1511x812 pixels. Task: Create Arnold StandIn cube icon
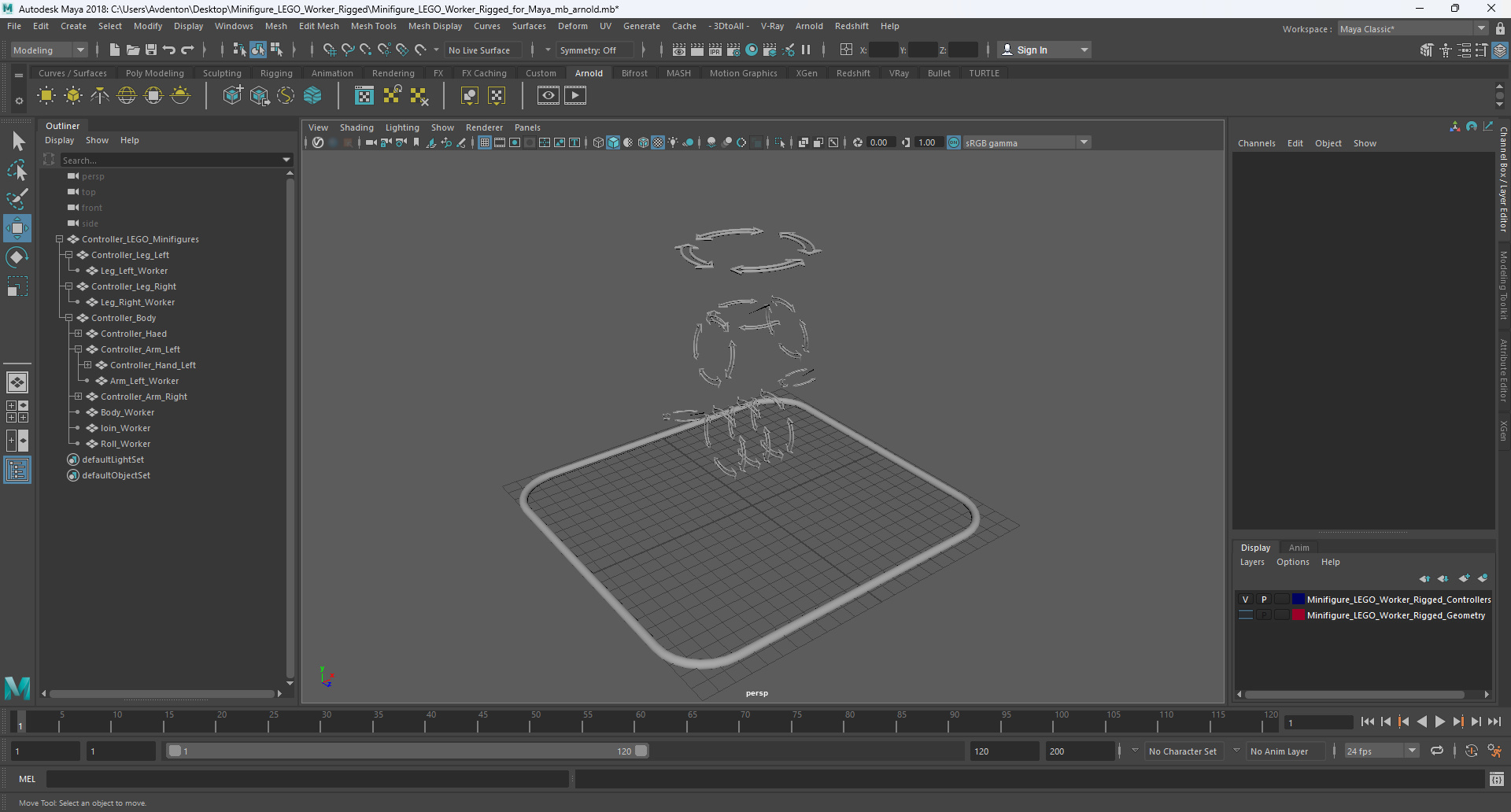(x=232, y=96)
